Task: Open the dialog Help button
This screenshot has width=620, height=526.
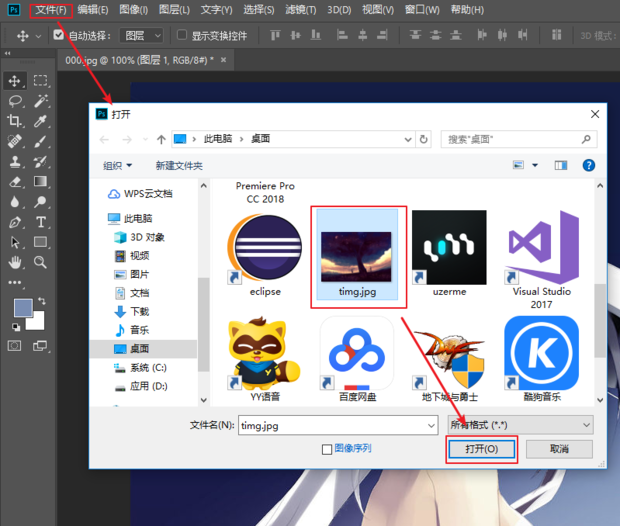Action: (x=588, y=165)
